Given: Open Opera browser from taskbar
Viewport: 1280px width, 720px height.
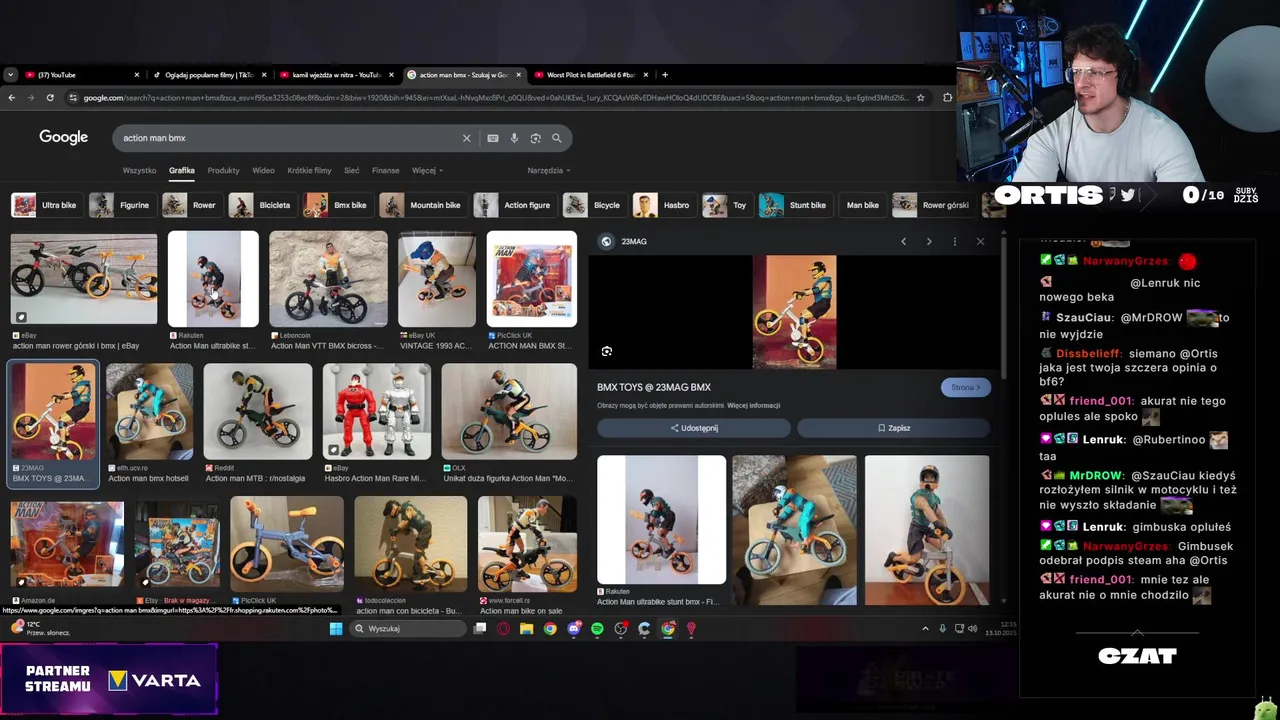Looking at the screenshot, I should pyautogui.click(x=503, y=628).
